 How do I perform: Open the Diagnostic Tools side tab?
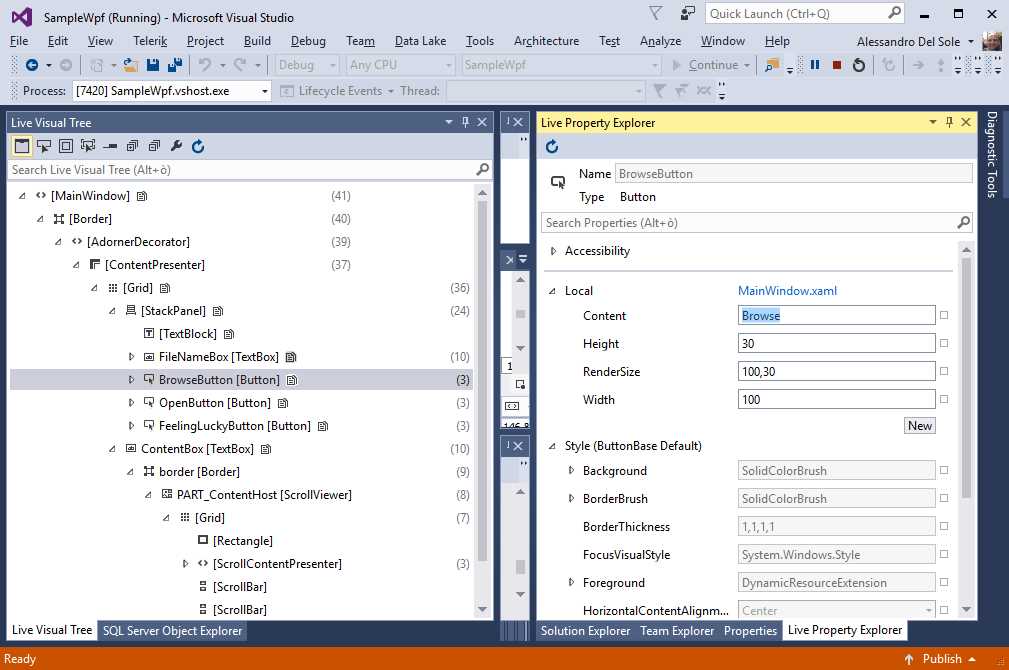992,154
